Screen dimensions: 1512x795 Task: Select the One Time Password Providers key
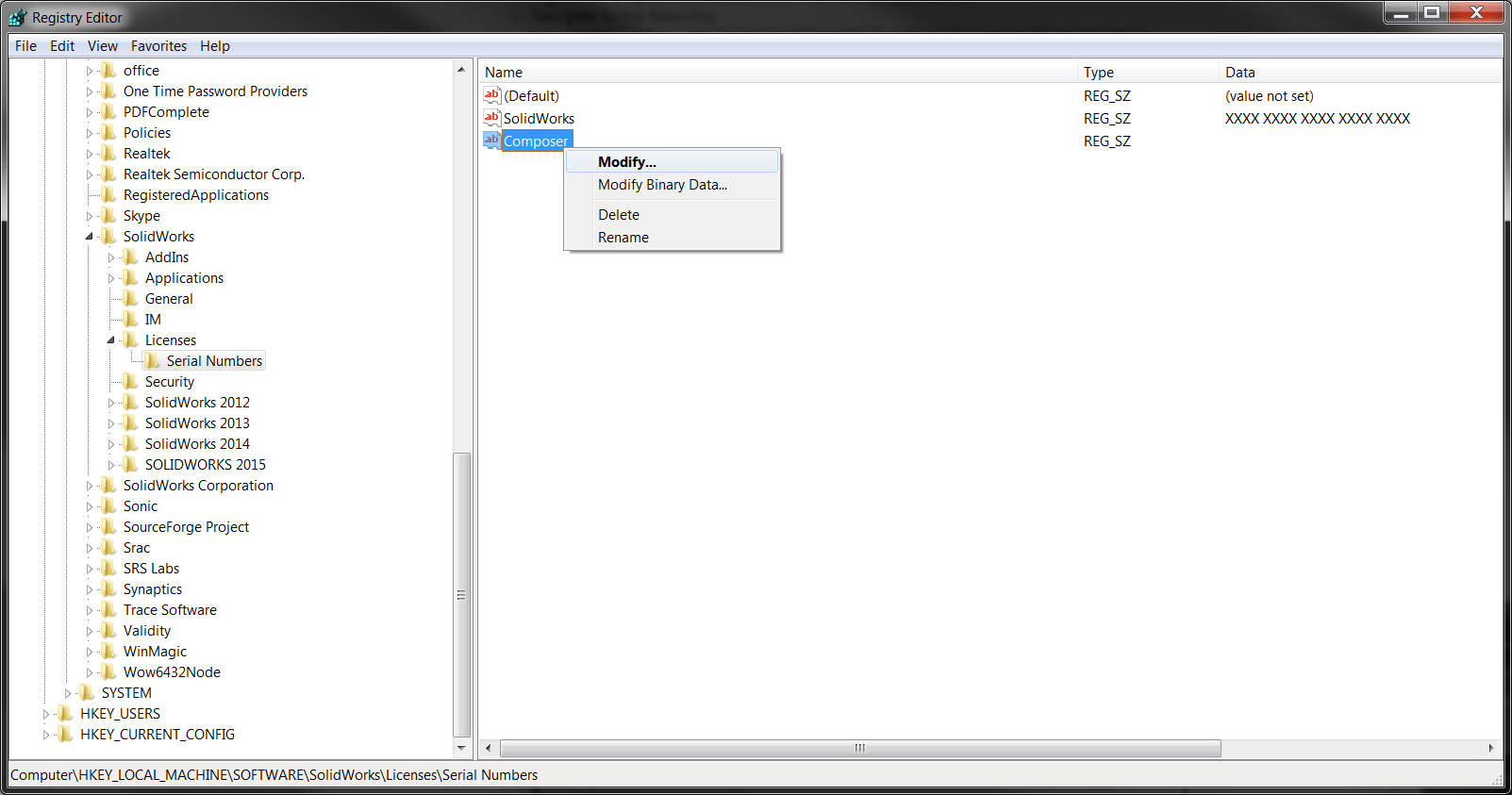pos(215,91)
